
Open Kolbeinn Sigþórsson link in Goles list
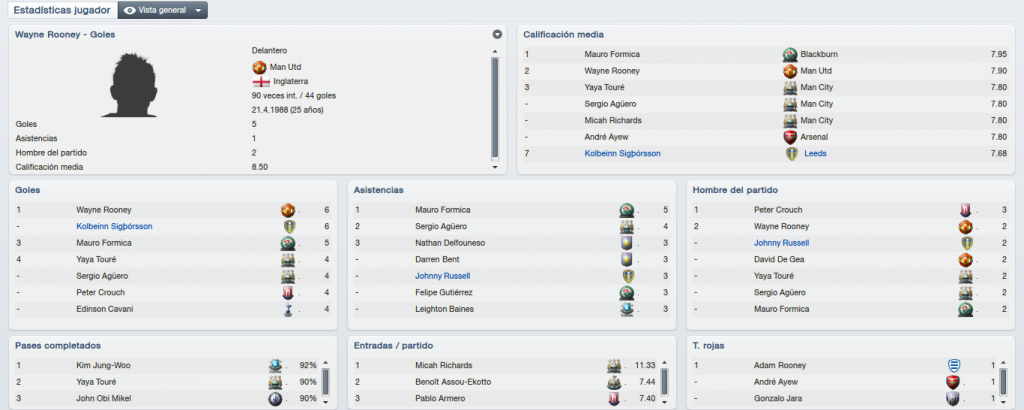(x=114, y=227)
